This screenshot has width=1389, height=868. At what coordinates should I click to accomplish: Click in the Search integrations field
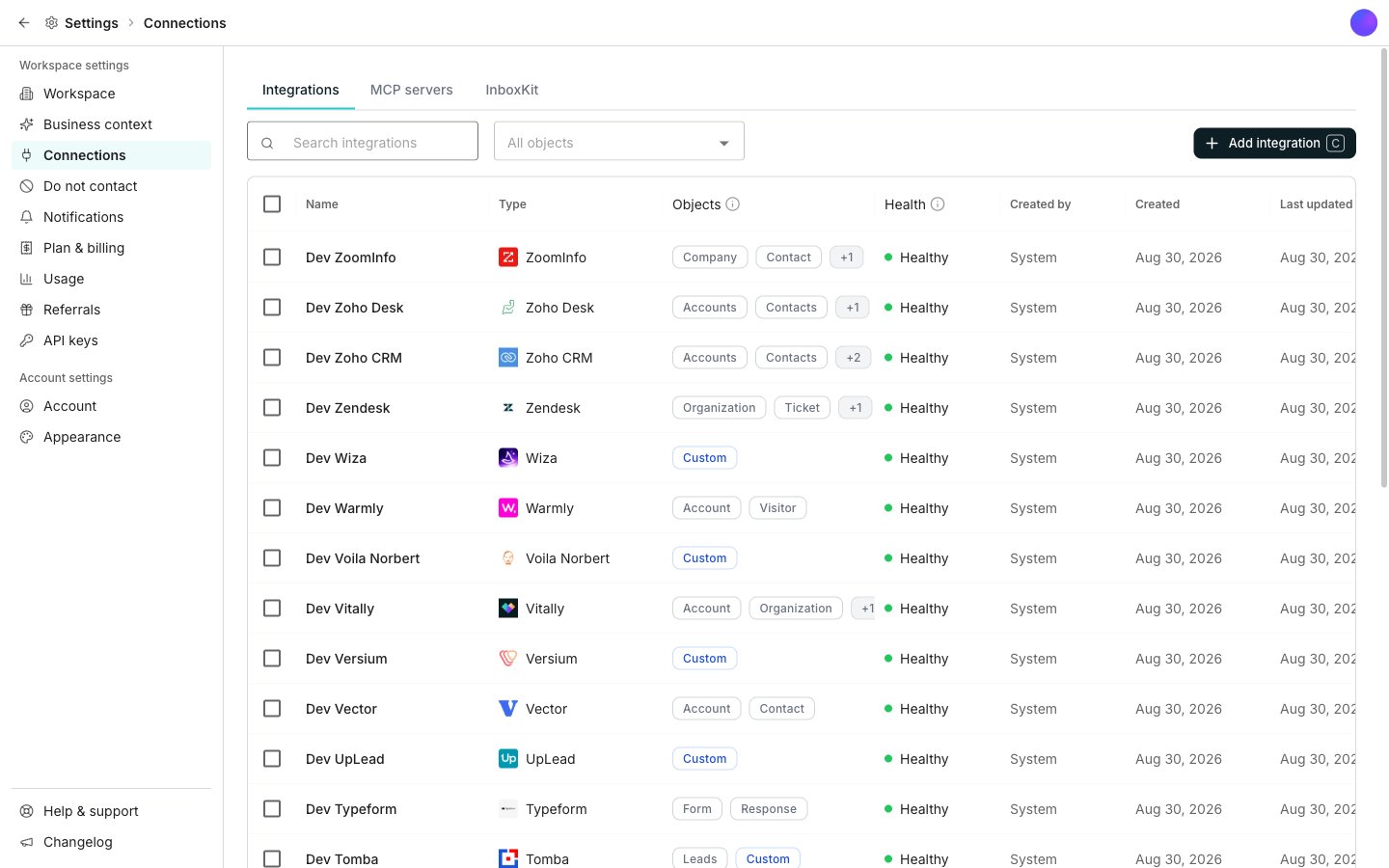click(x=363, y=141)
